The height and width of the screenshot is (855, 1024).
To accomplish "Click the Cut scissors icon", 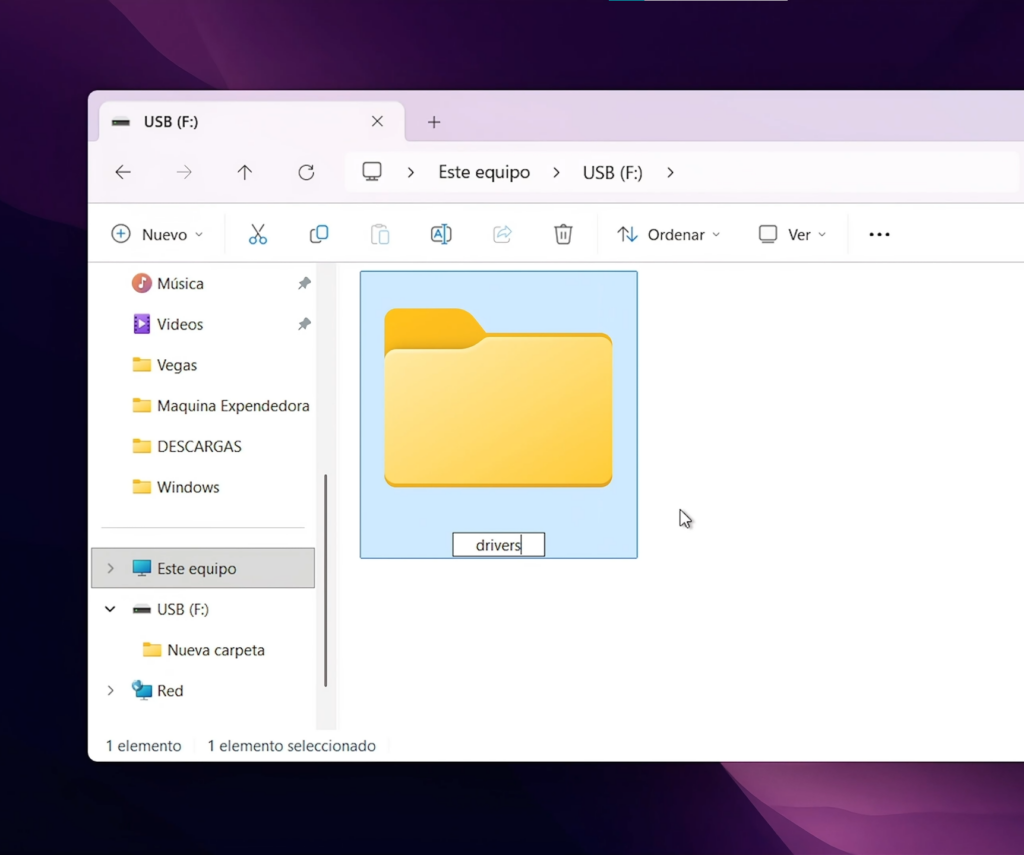I will click(257, 234).
